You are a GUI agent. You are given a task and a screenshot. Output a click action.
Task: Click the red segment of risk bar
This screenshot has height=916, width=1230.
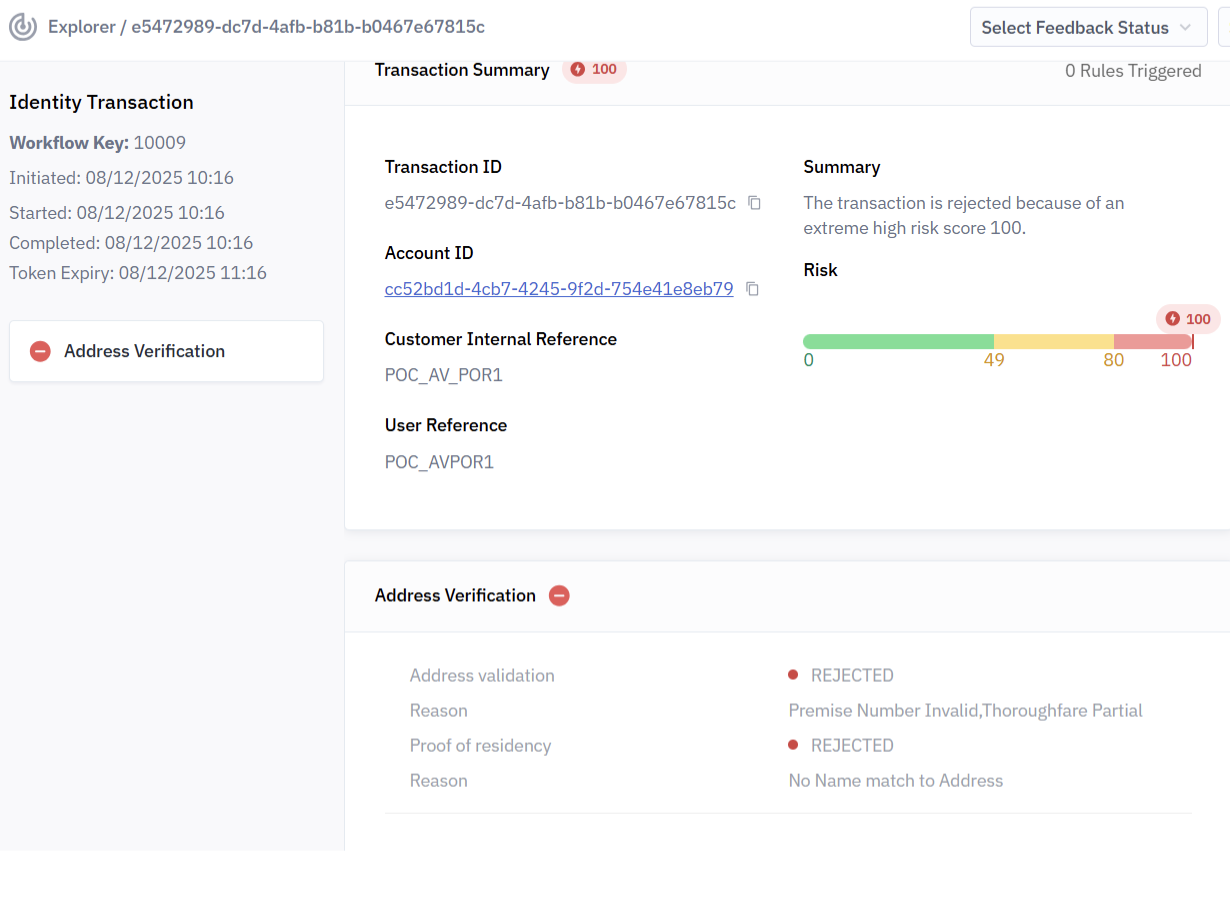(x=1151, y=341)
